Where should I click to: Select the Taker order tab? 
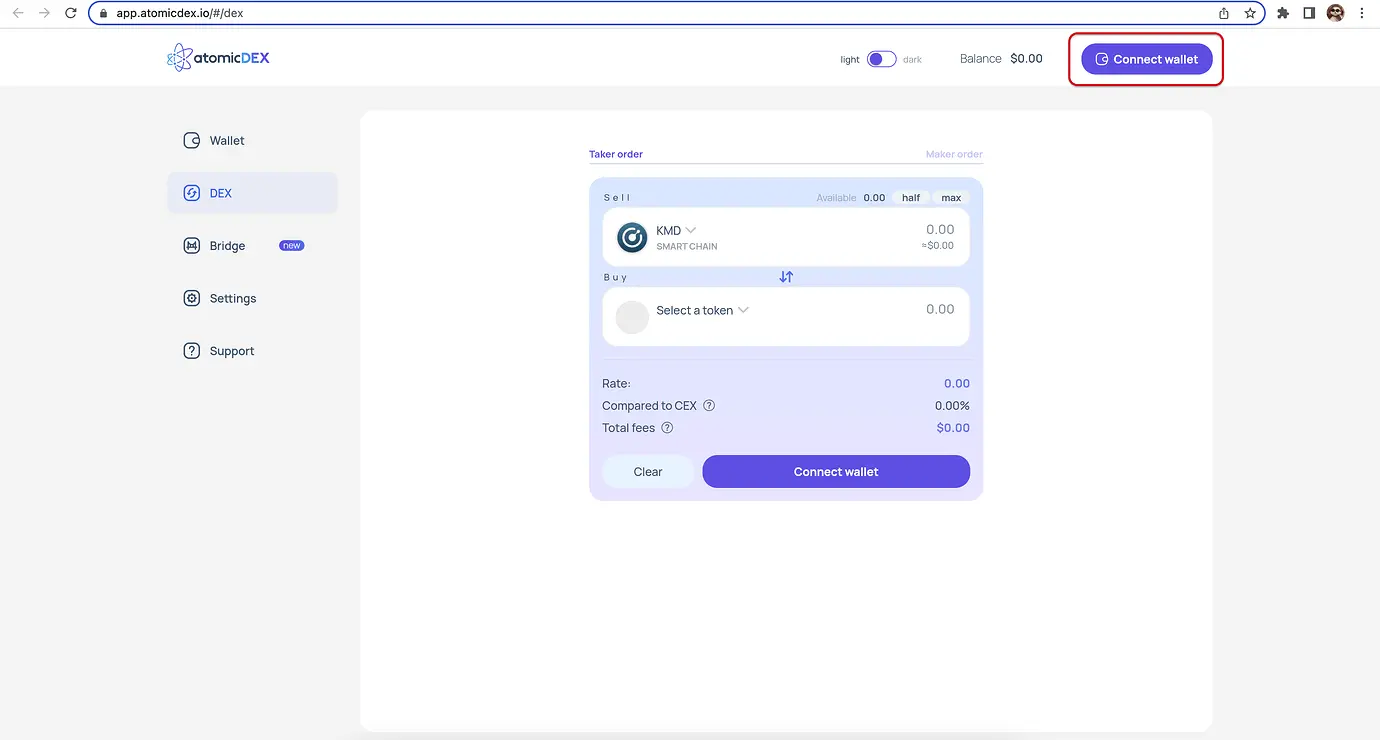615,154
